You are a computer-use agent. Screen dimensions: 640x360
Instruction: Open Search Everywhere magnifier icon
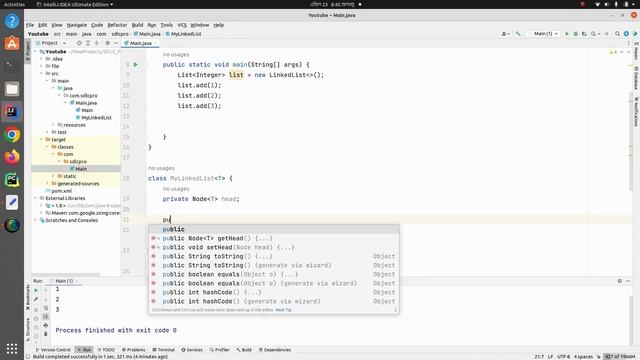click(x=618, y=34)
